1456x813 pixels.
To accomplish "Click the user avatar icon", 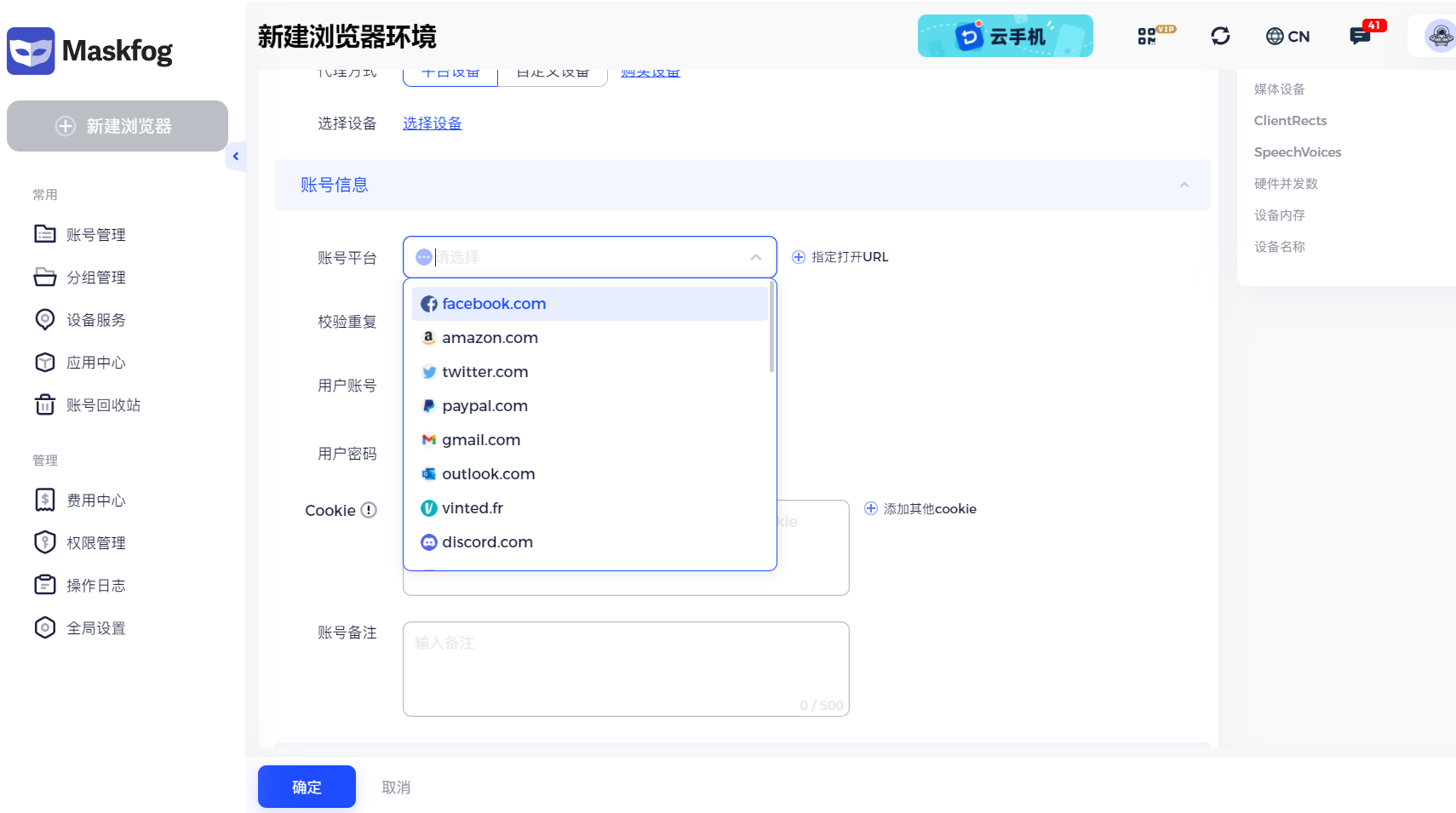I will click(1441, 36).
